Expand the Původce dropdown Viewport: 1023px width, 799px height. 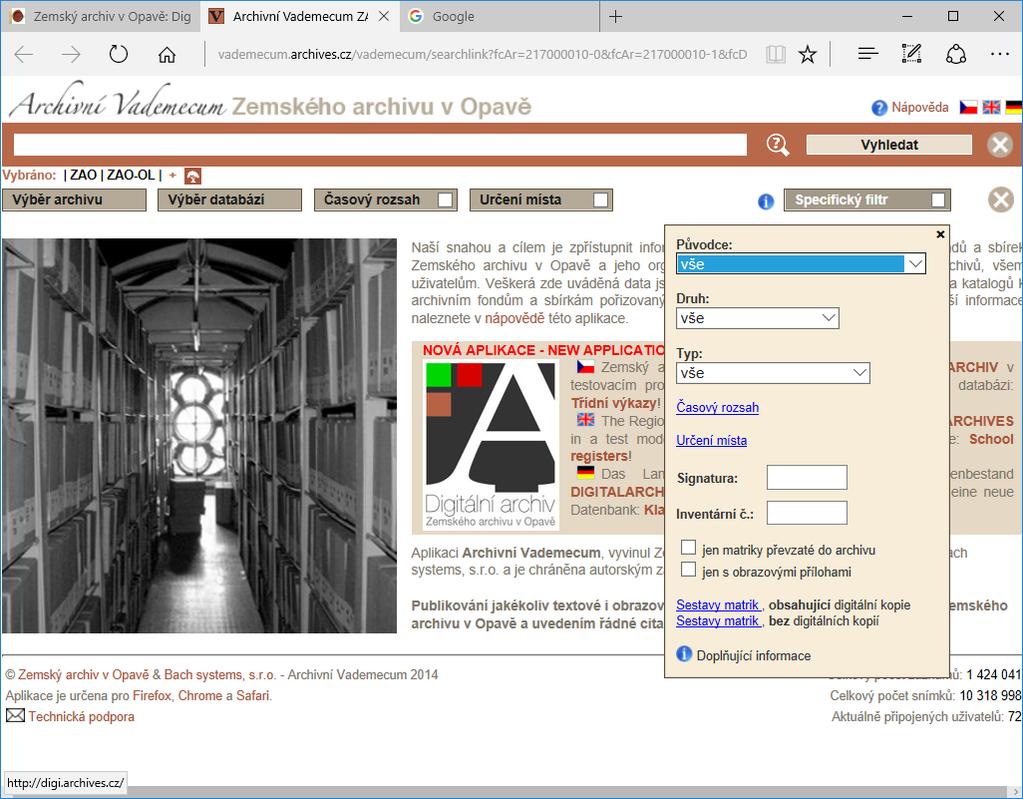(x=801, y=264)
